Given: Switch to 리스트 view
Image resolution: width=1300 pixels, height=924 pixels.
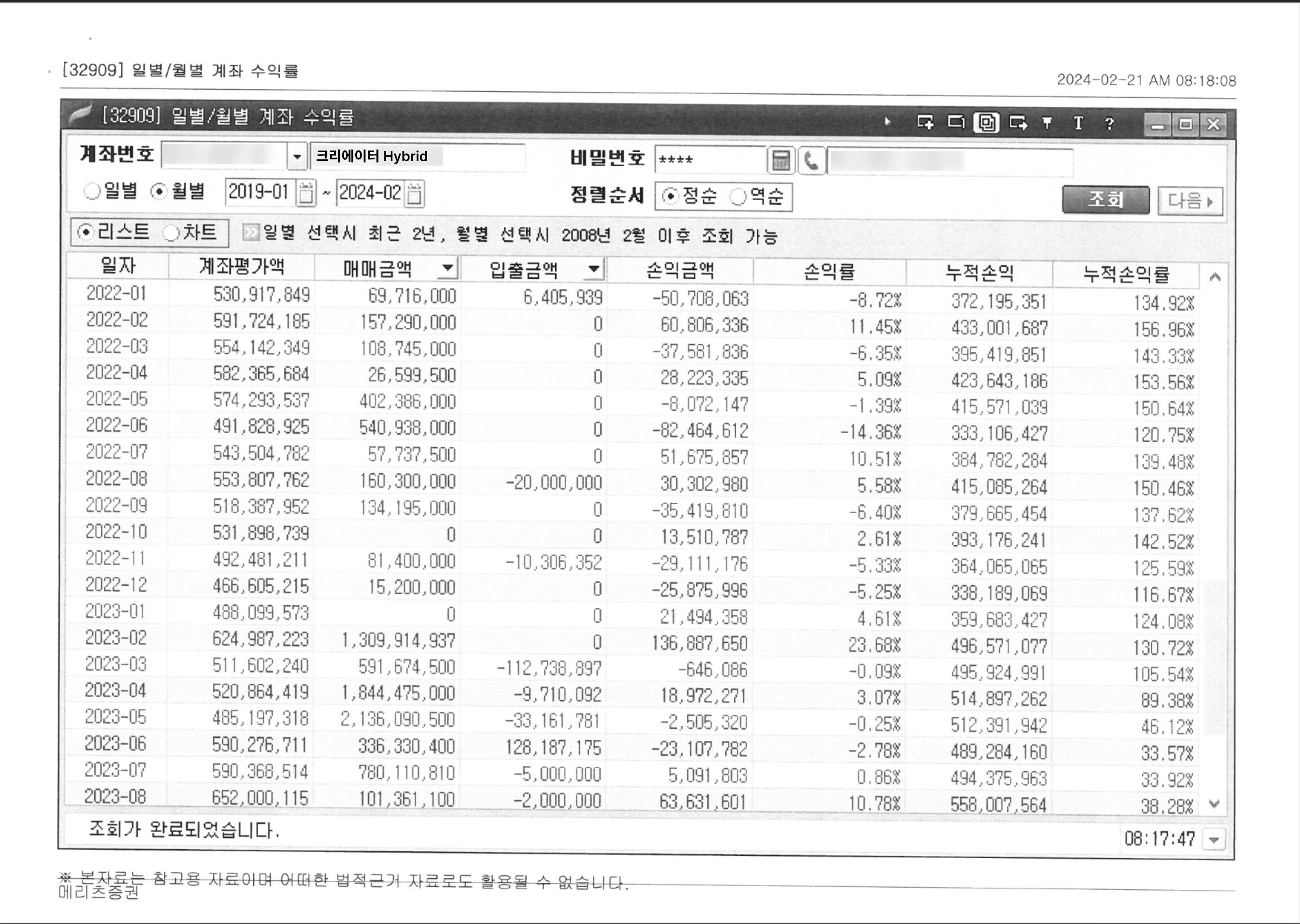Looking at the screenshot, I should [85, 232].
